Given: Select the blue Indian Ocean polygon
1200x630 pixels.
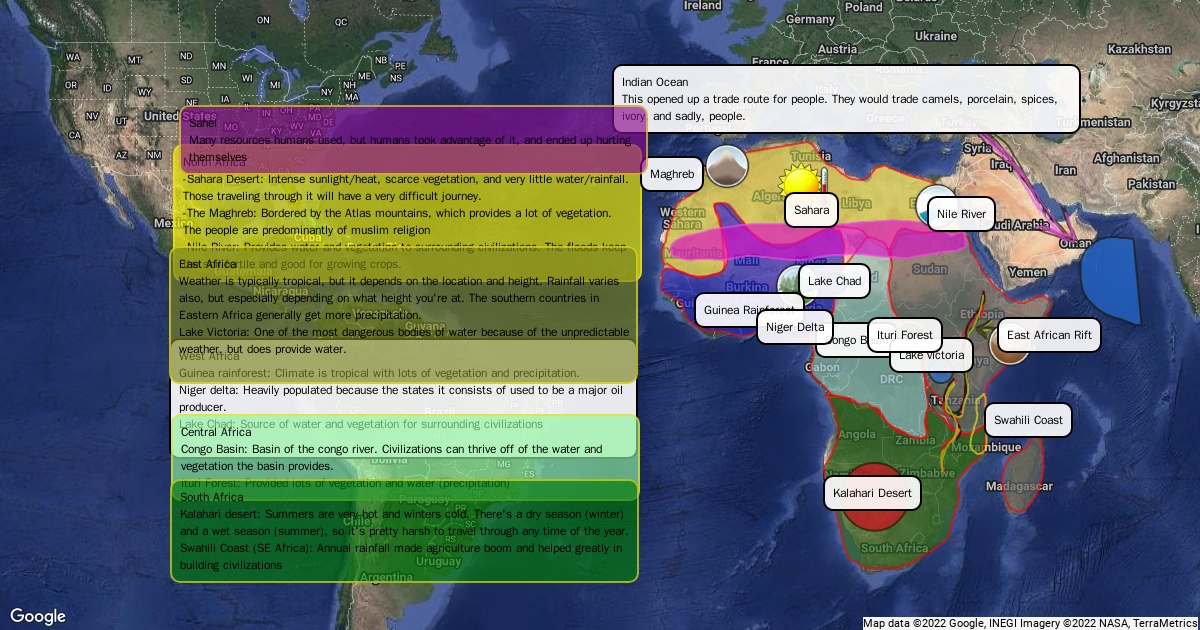Looking at the screenshot, I should (x=1110, y=281).
